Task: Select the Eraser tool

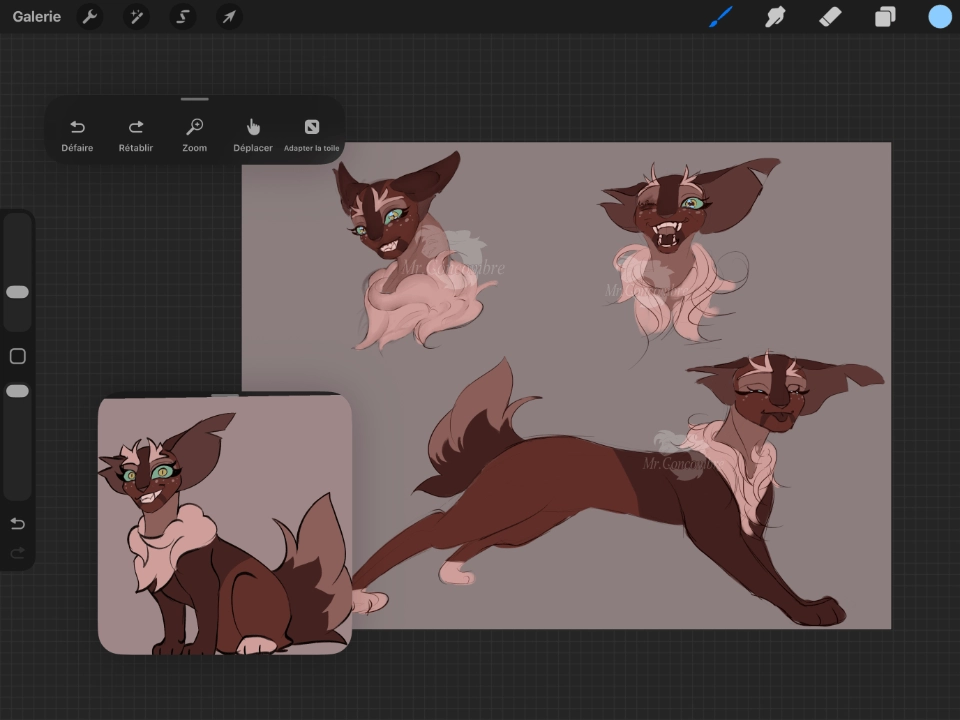Action: click(x=830, y=17)
